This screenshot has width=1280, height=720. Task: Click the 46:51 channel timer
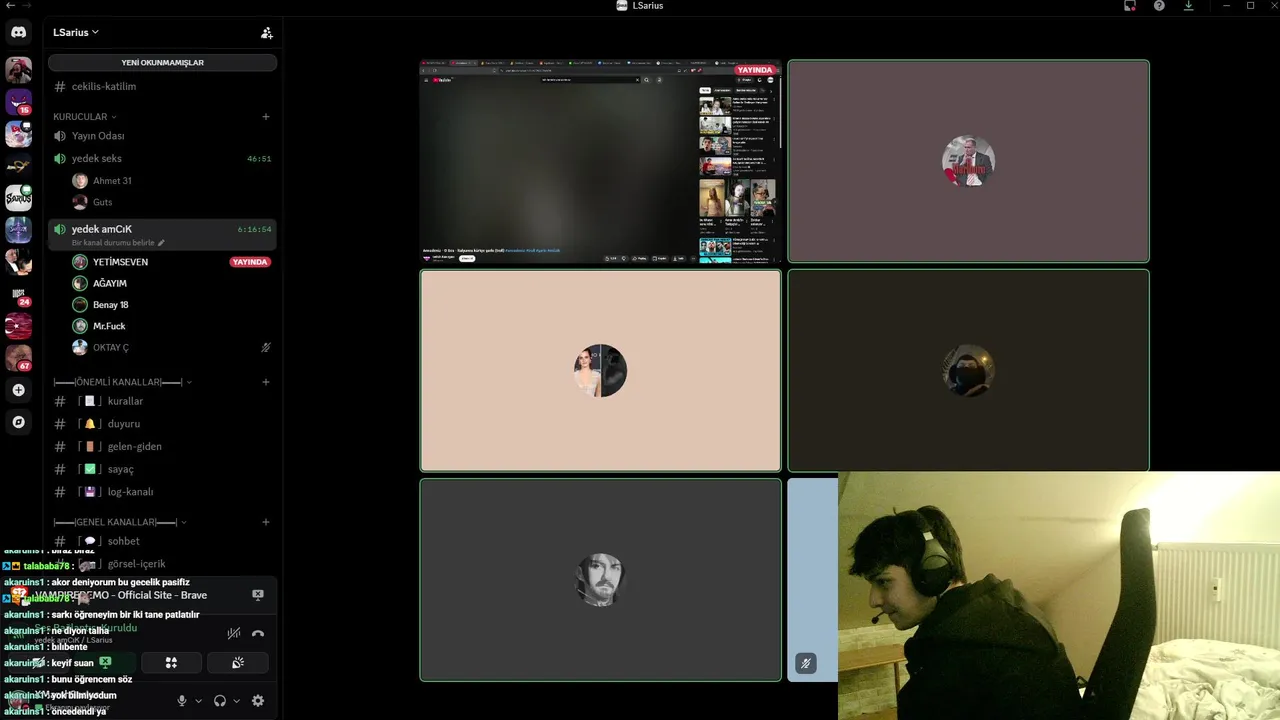click(259, 159)
